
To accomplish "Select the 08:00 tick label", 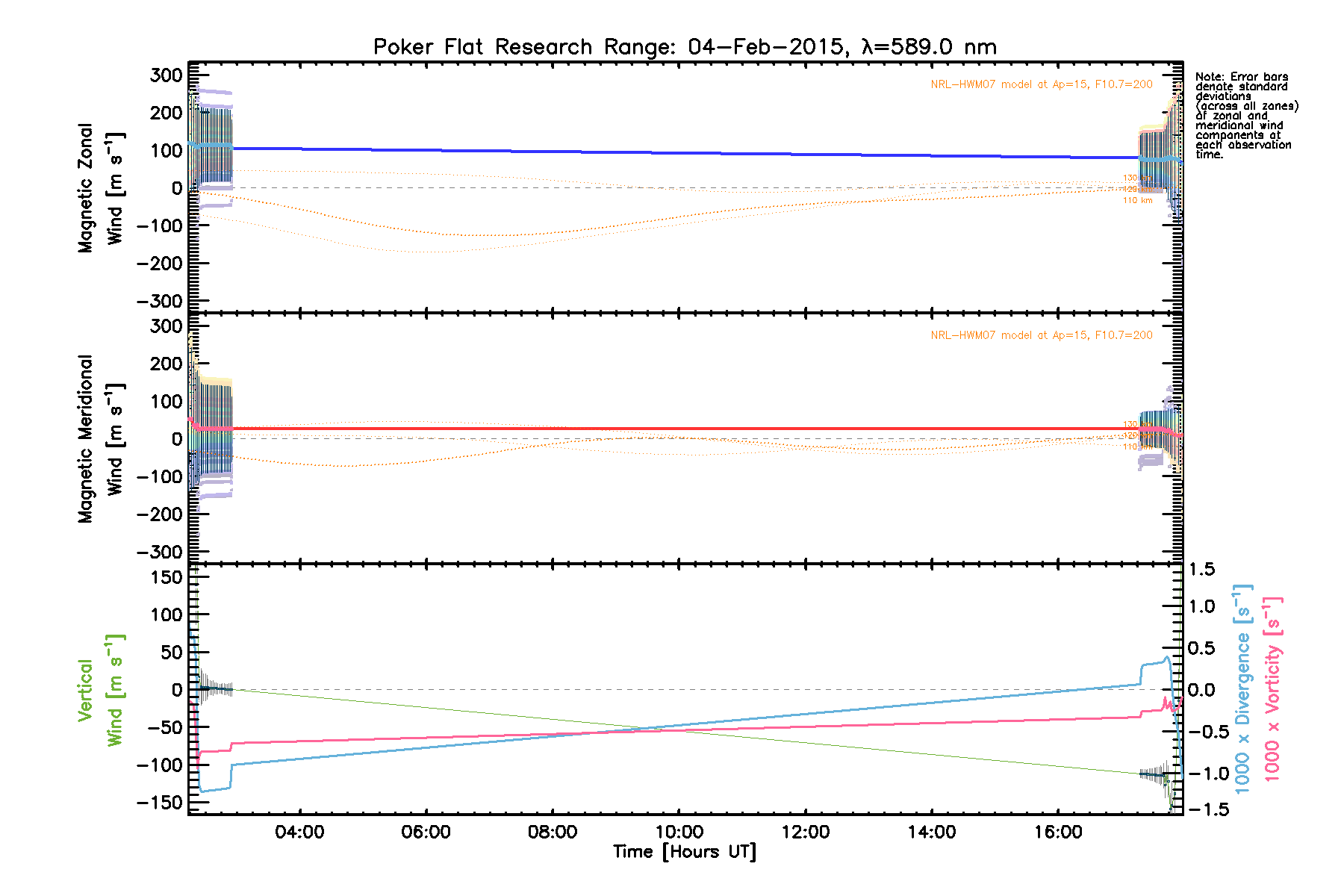I will pyautogui.click(x=553, y=832).
